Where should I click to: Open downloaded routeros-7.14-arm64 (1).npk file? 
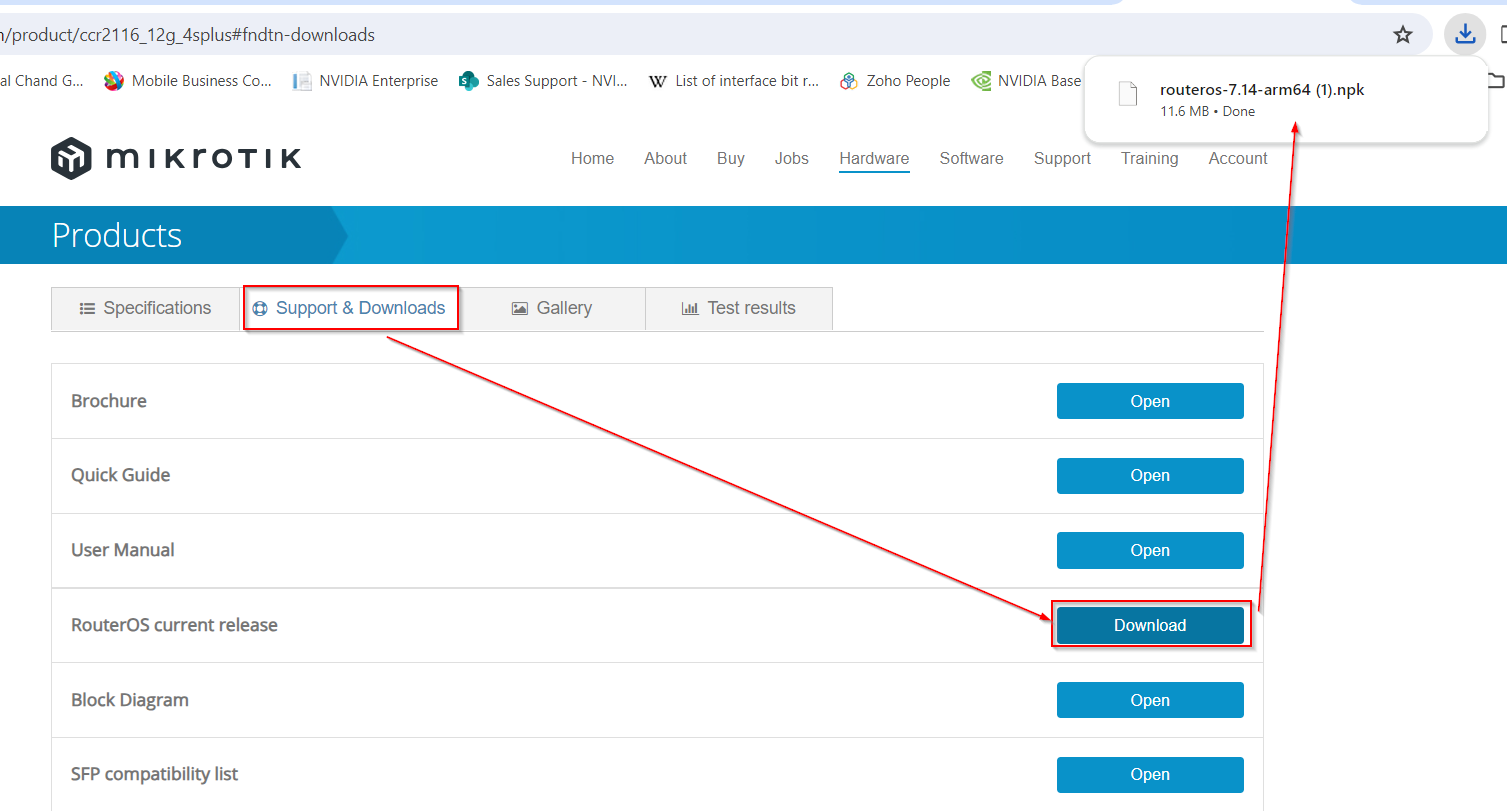1262,90
